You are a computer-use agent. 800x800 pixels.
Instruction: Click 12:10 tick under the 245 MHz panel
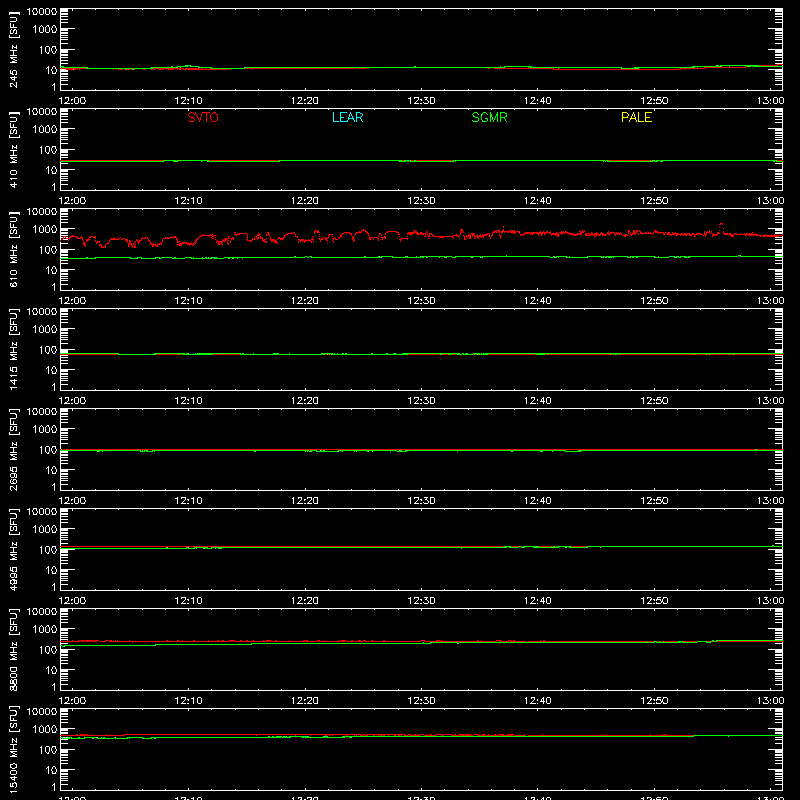coord(188,101)
